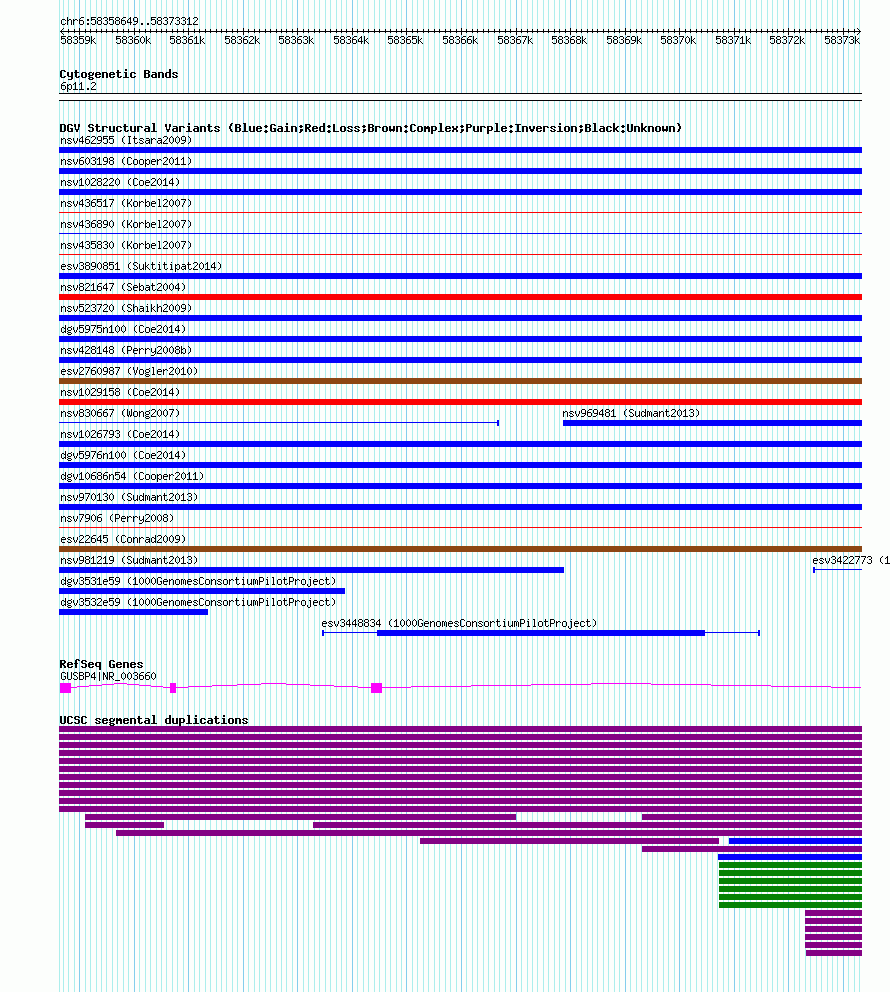Click the thick blue bar under esv3448834
The height and width of the screenshot is (992, 890).
541,633
